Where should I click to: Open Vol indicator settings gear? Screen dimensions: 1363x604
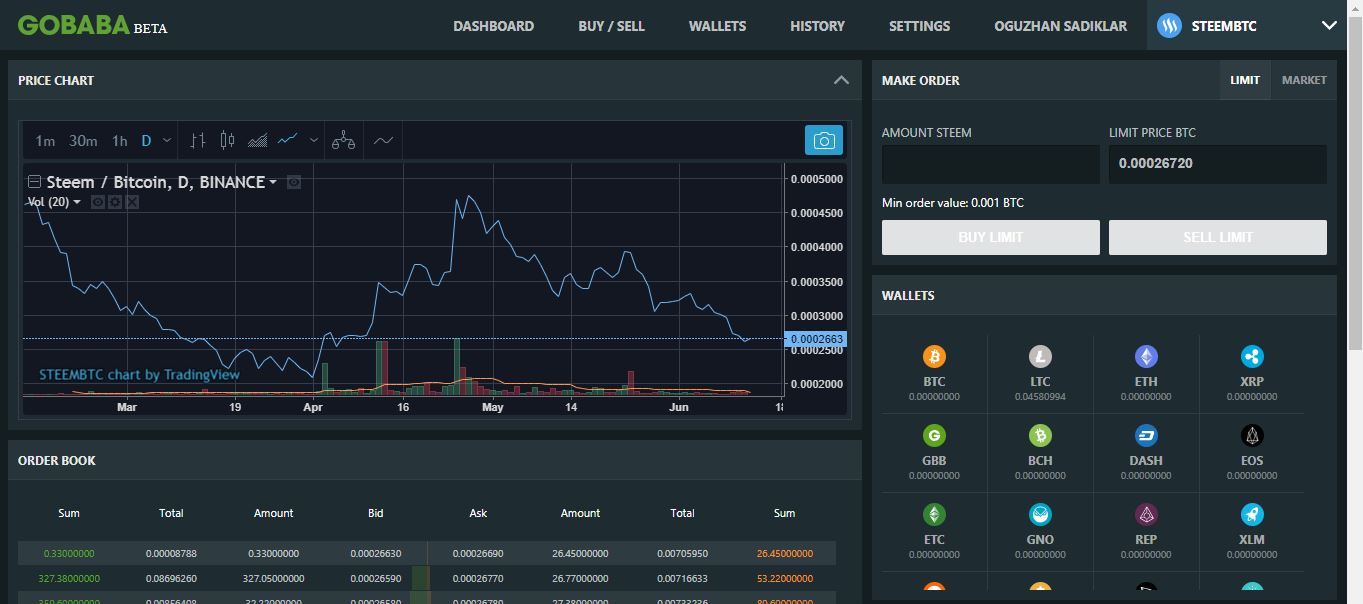[115, 202]
